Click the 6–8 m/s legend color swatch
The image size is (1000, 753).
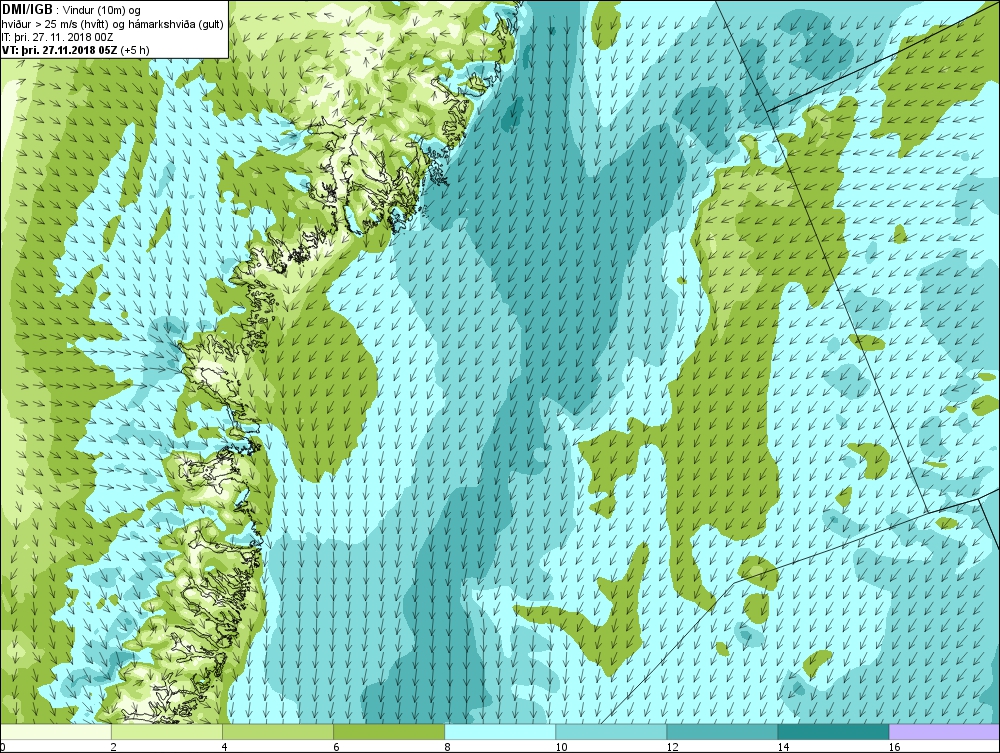click(x=389, y=732)
